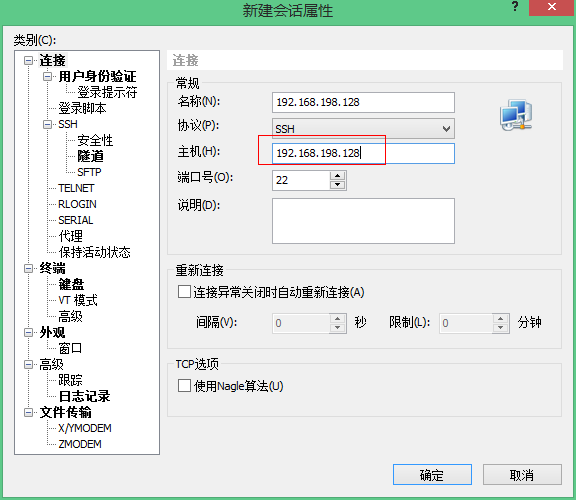Select 保持活动状态 tree item
This screenshot has width=576, height=500.
click(x=94, y=252)
